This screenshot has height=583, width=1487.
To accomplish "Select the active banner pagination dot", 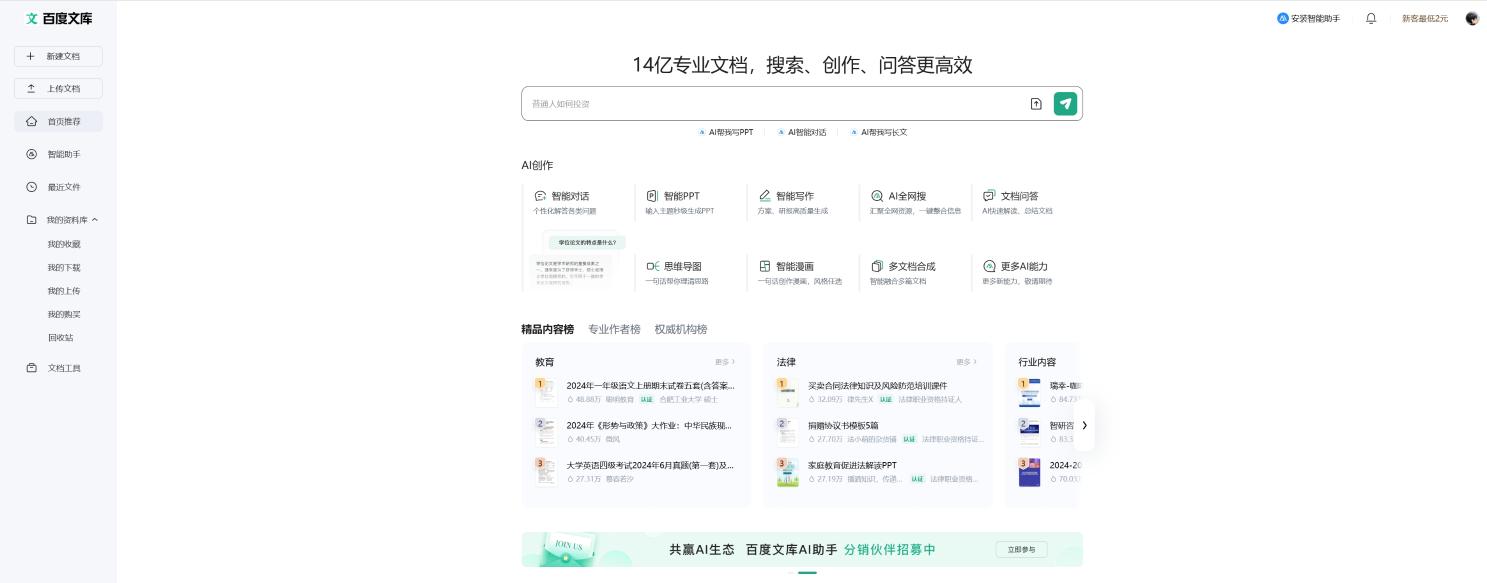I will (x=807, y=573).
